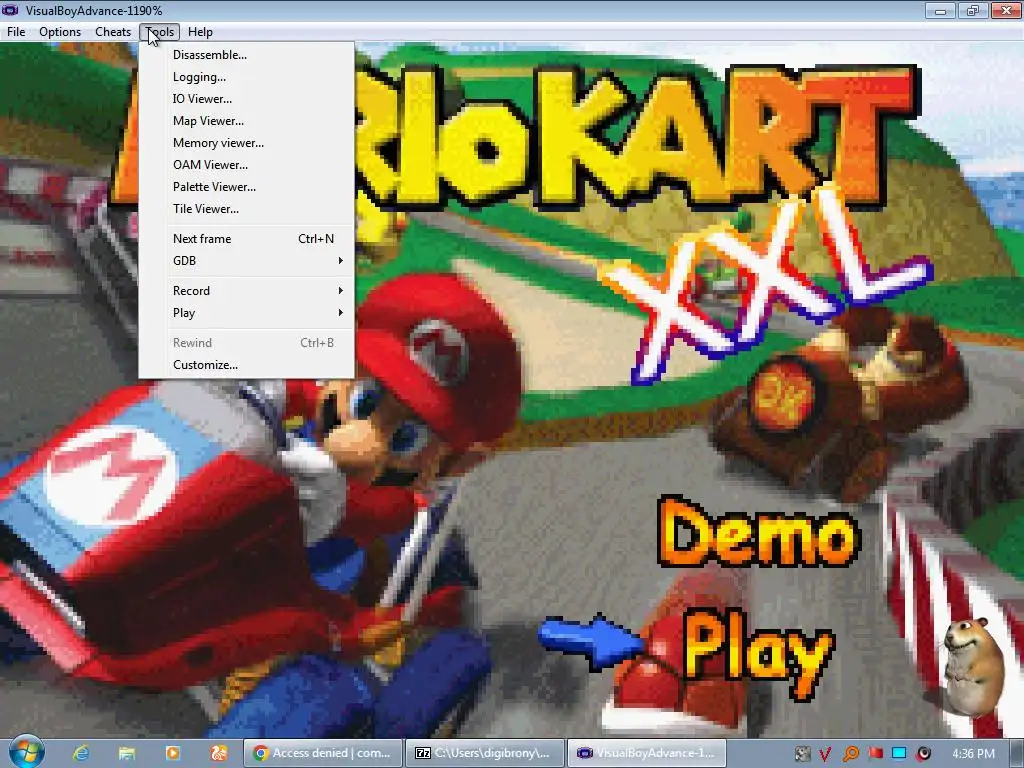Open the orange taskbar icon beside media player
Image resolution: width=1024 pixels, height=768 pixels.
[219, 753]
